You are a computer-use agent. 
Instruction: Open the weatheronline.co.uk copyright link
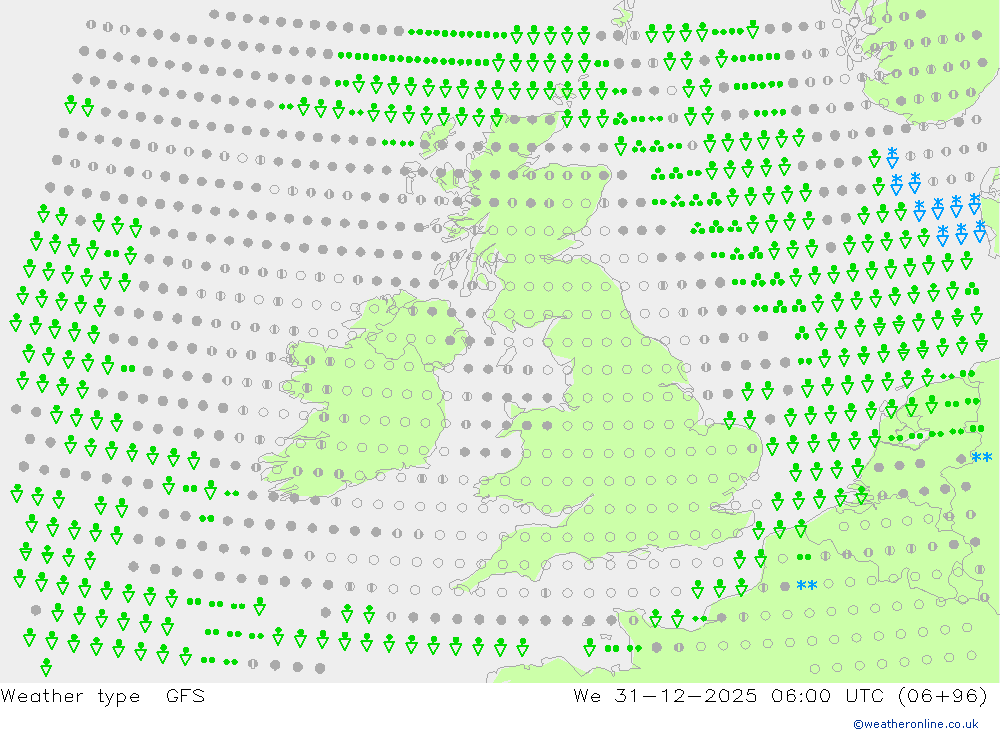pyautogui.click(x=916, y=724)
